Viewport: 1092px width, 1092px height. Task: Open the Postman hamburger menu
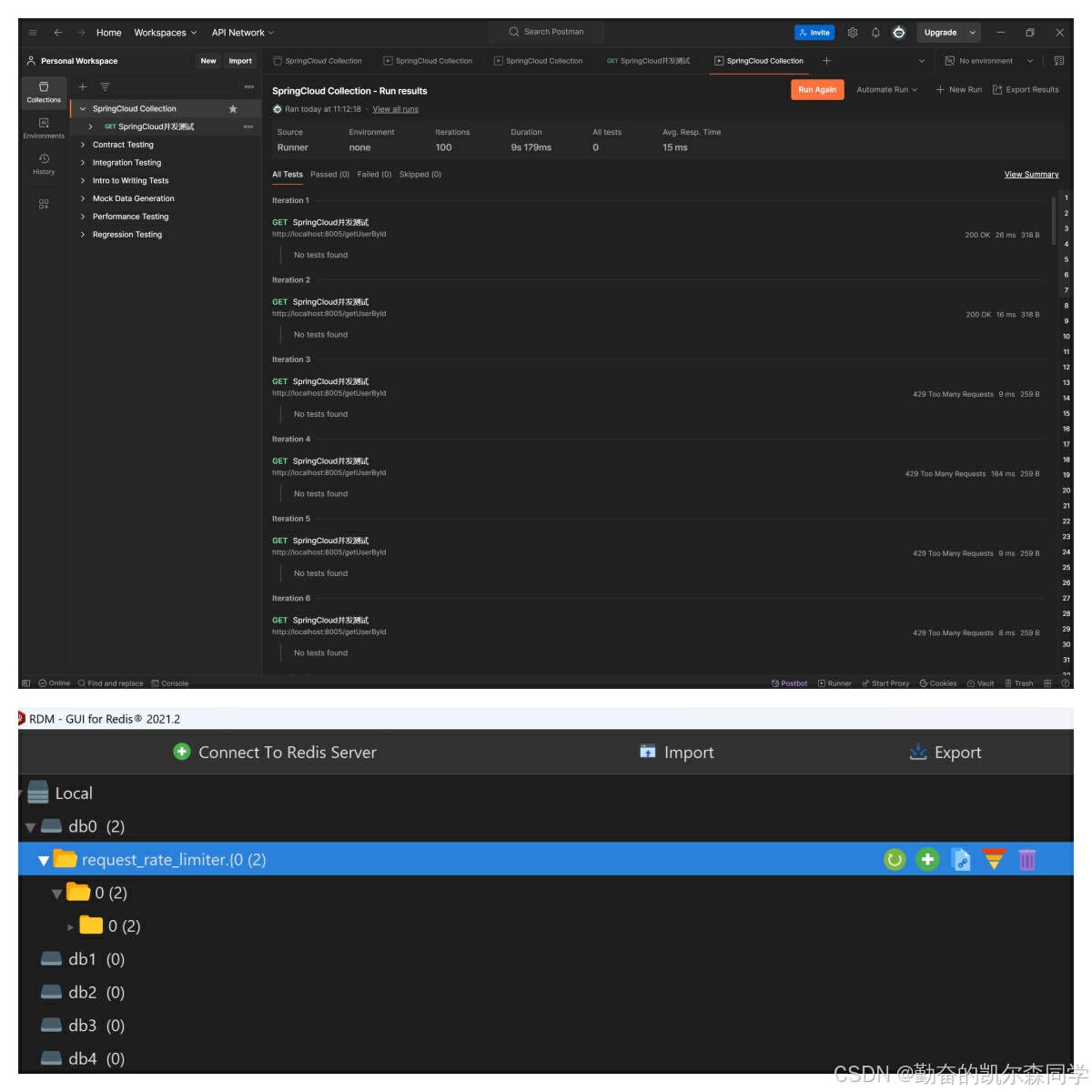click(33, 33)
